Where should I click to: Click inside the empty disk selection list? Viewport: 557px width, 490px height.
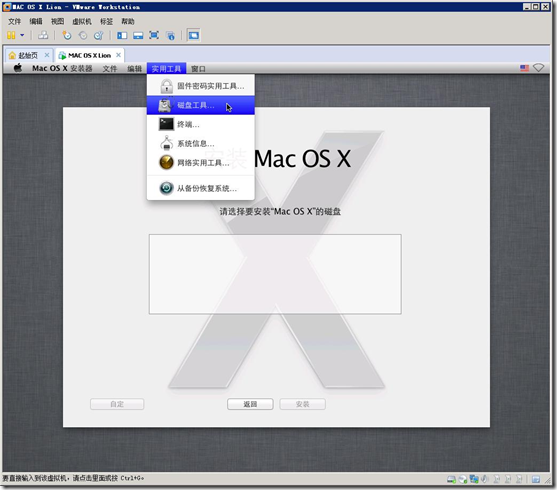(x=275, y=274)
